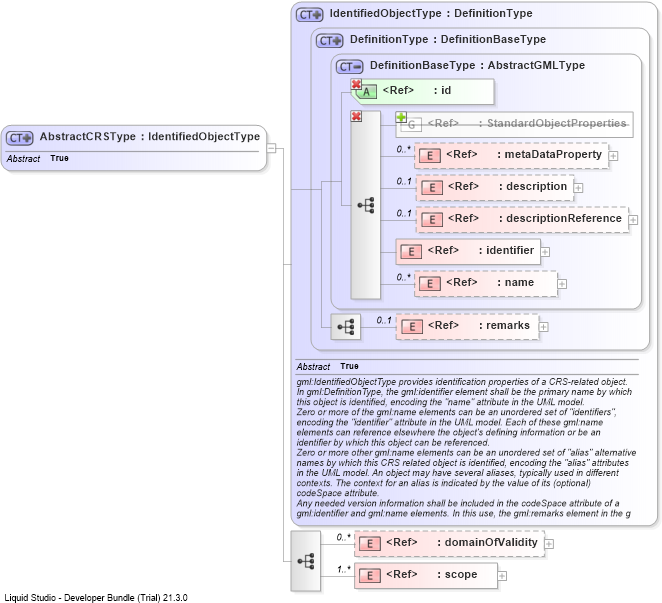
Task: Select the sequence compositor beside domainOfValidity and scope
Action: pos(306,561)
